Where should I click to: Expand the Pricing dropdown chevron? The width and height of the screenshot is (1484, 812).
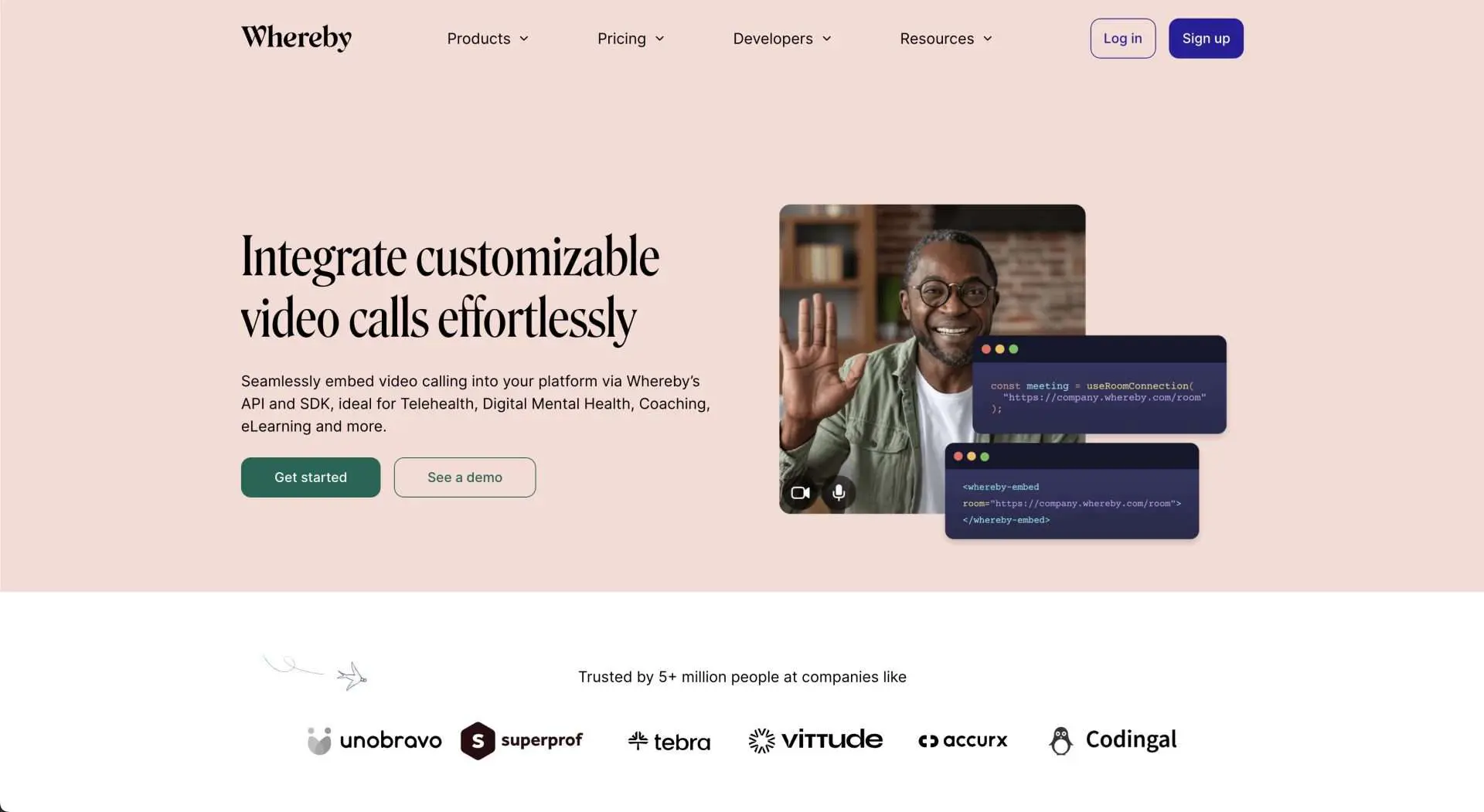[659, 39]
